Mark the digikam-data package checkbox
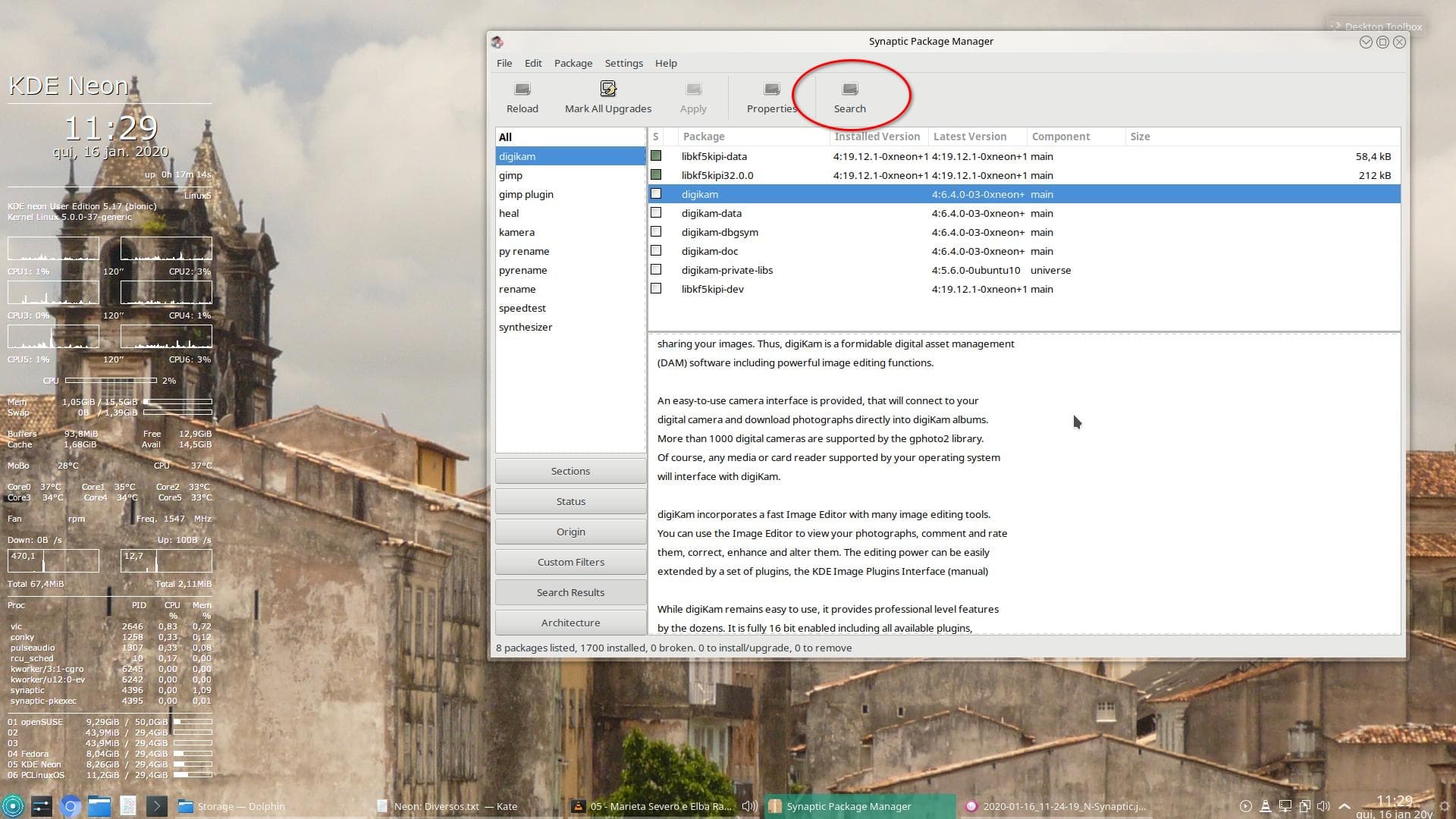This screenshot has height=819, width=1456. coord(656,213)
